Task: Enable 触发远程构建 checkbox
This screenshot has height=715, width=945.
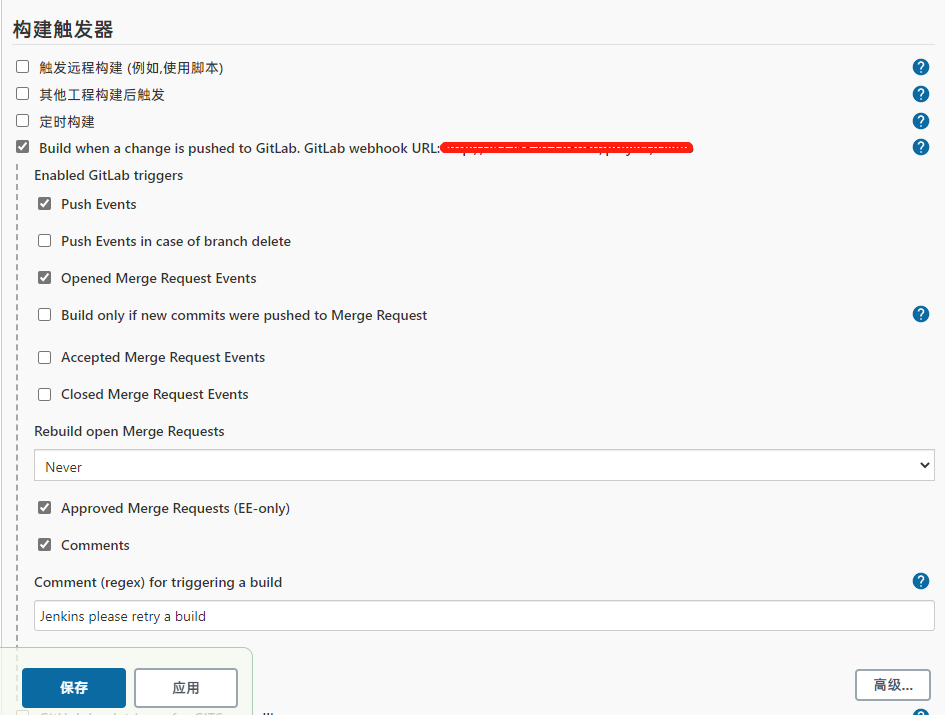Action: point(22,66)
